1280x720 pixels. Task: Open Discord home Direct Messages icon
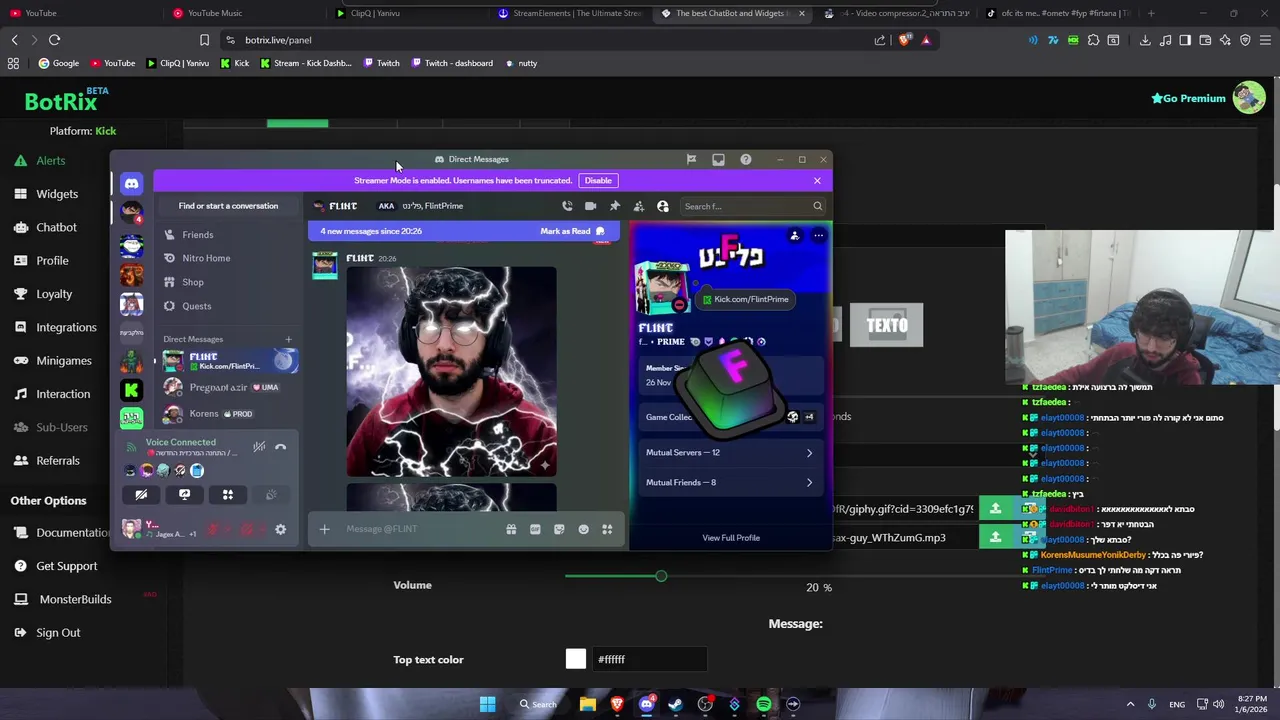(x=131, y=183)
